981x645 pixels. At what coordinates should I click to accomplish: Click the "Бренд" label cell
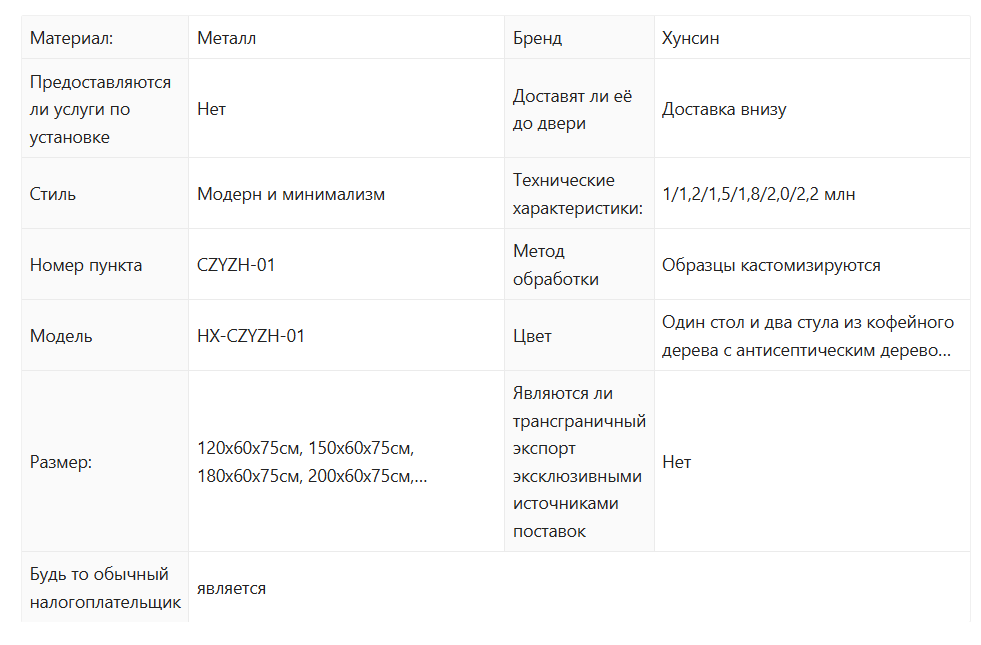tap(537, 38)
